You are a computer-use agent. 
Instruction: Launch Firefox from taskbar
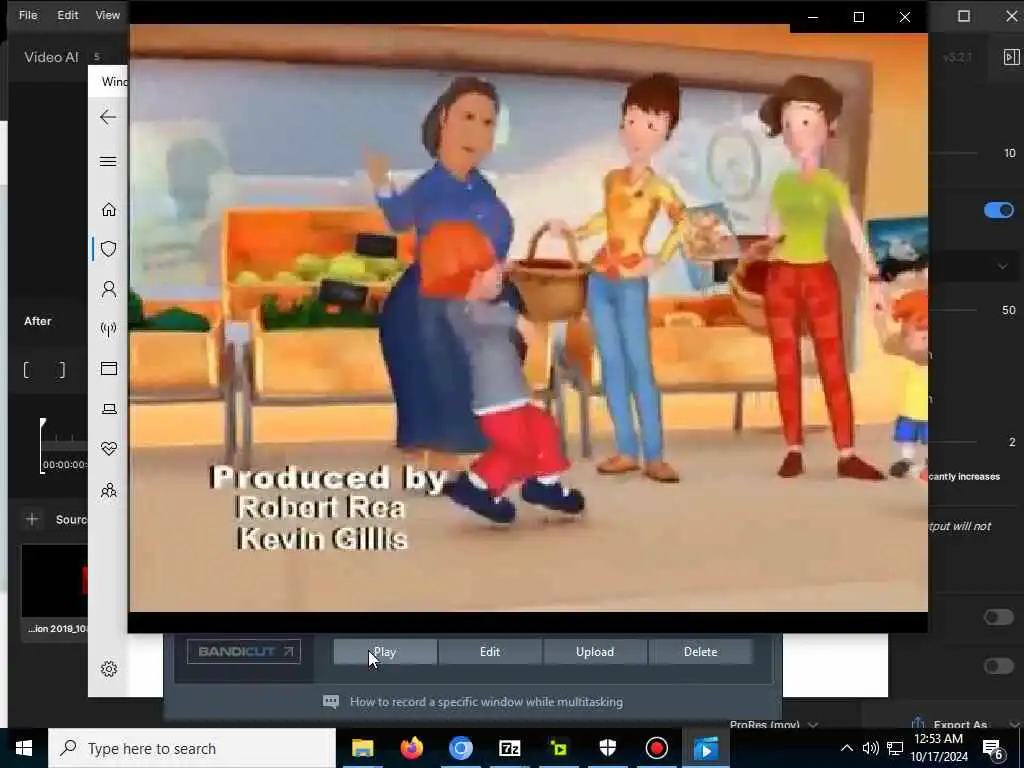coord(411,748)
